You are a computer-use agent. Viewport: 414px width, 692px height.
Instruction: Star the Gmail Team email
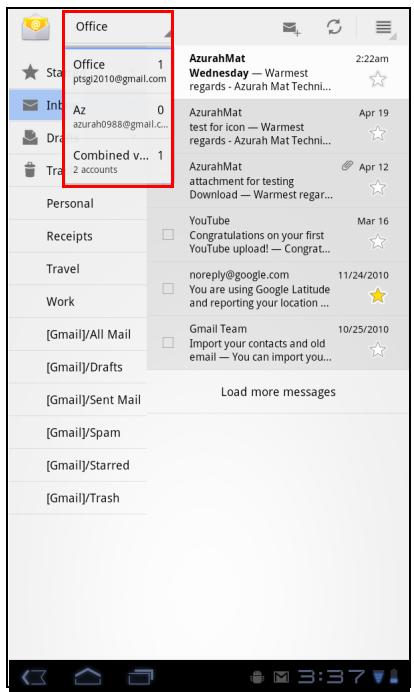(378, 350)
